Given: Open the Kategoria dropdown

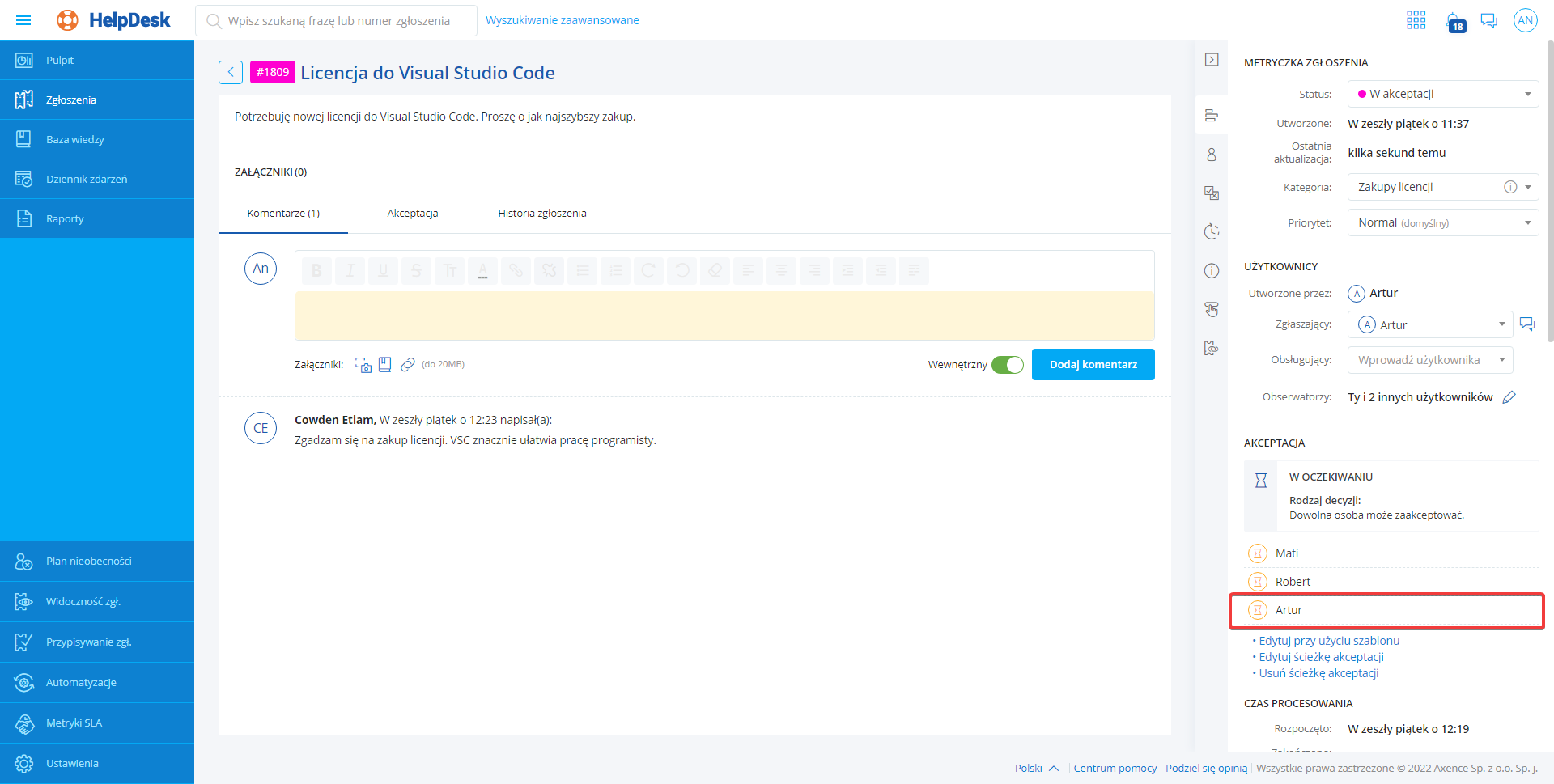Looking at the screenshot, I should pos(1442,187).
